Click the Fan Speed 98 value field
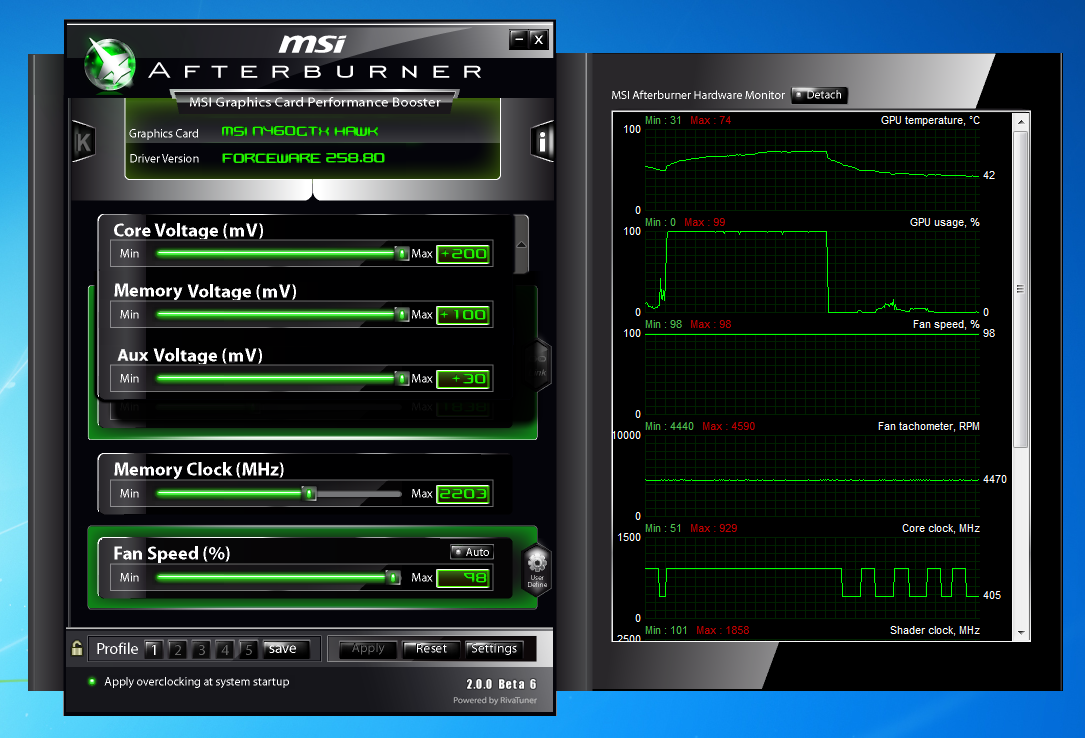This screenshot has width=1085, height=738. (x=464, y=578)
